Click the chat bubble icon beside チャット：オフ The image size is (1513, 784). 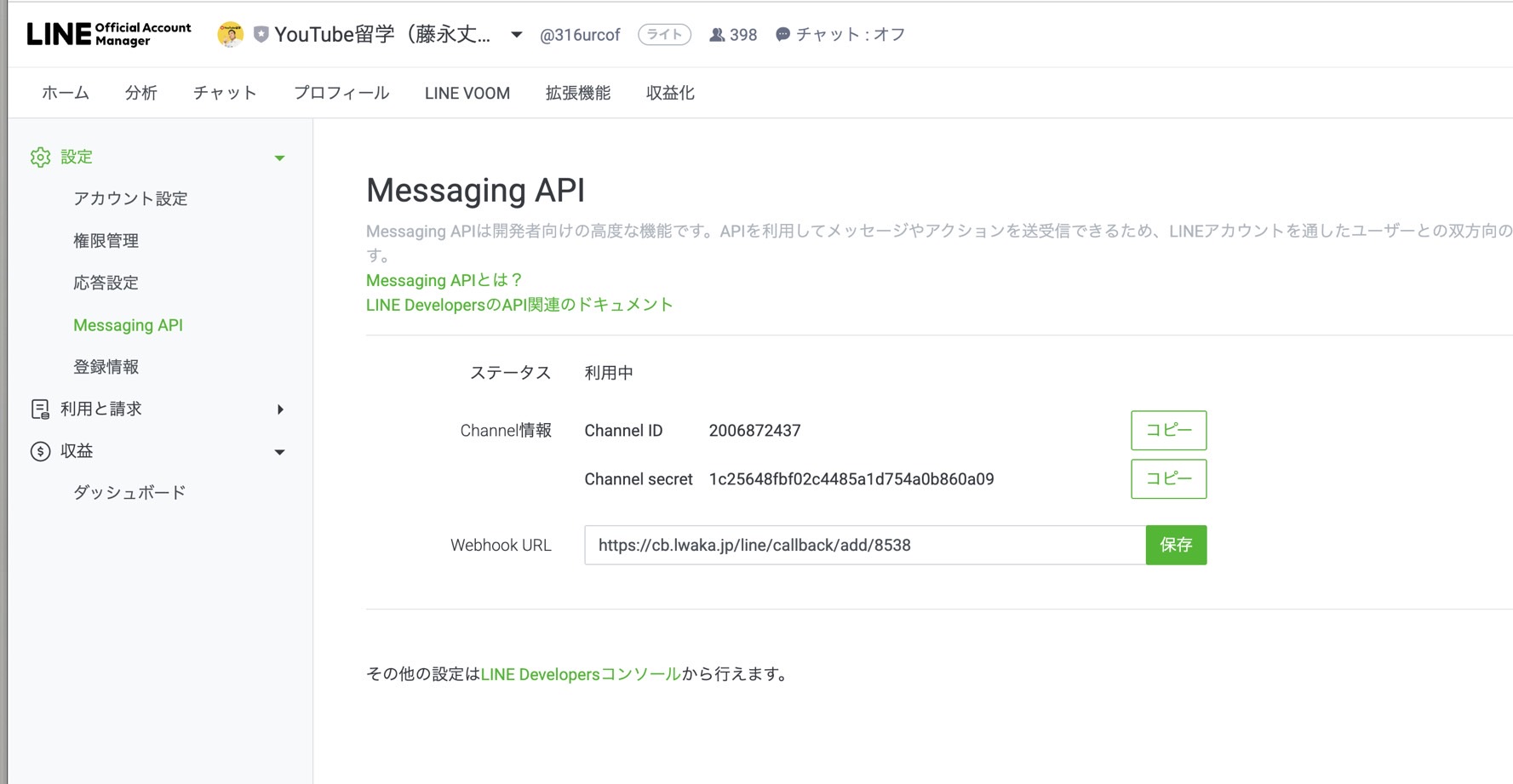coord(782,34)
